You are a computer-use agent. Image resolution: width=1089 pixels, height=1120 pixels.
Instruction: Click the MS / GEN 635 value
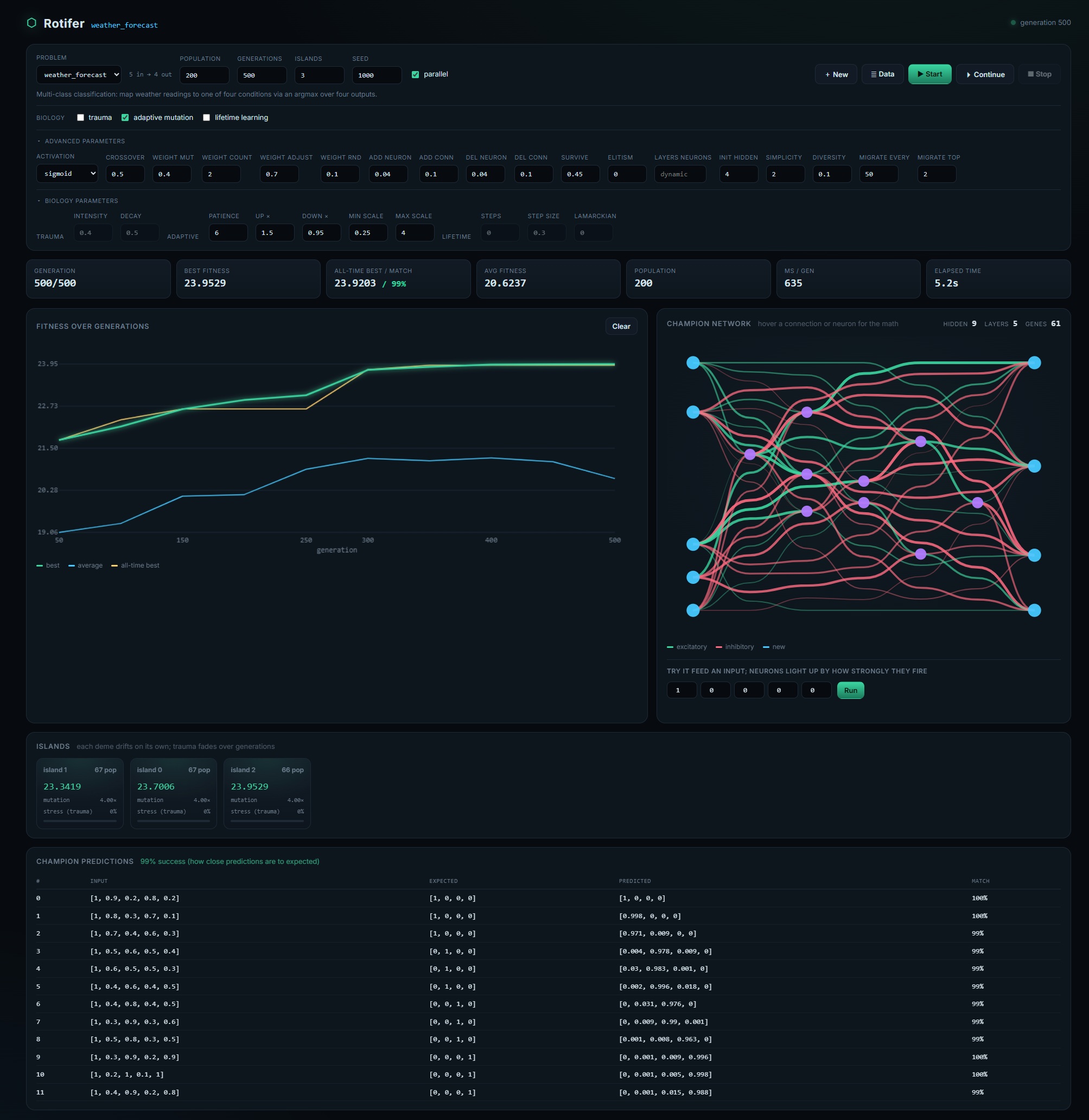[x=793, y=283]
